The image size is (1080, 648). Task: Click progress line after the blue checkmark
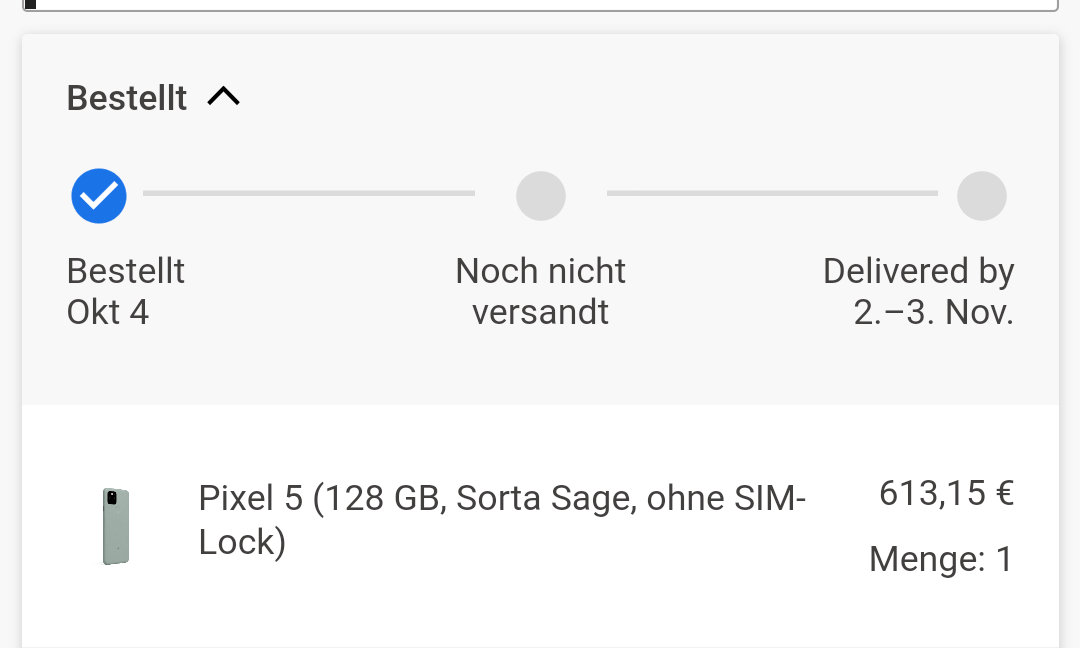tap(309, 194)
